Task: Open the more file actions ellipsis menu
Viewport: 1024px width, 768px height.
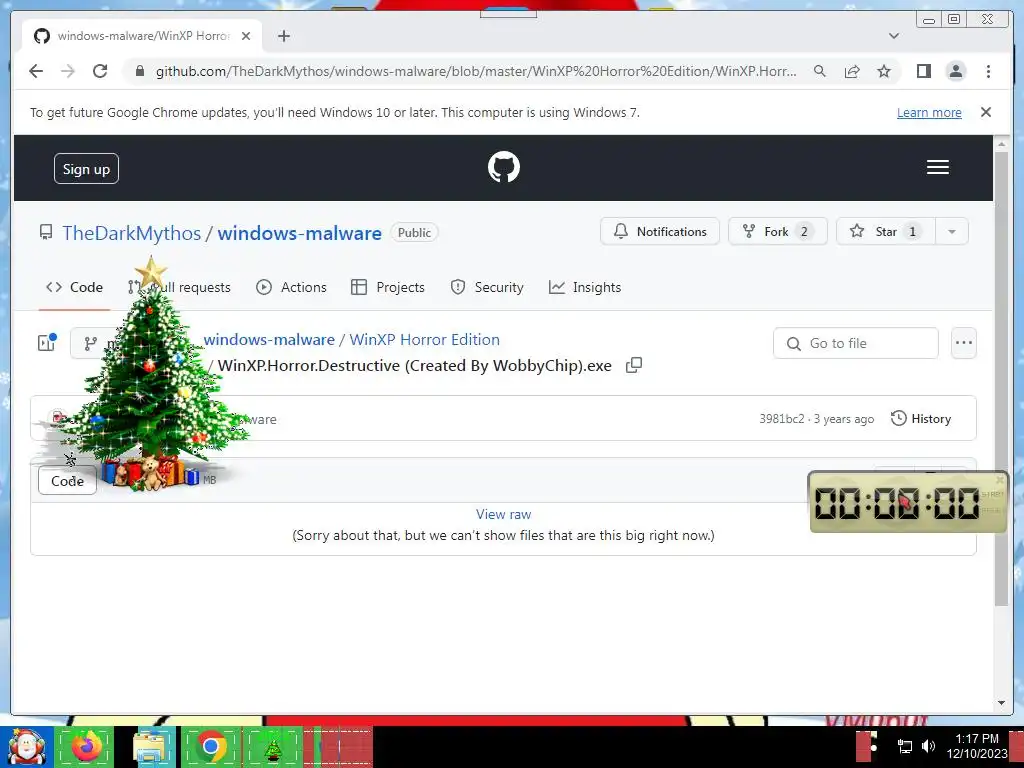Action: pyautogui.click(x=963, y=344)
